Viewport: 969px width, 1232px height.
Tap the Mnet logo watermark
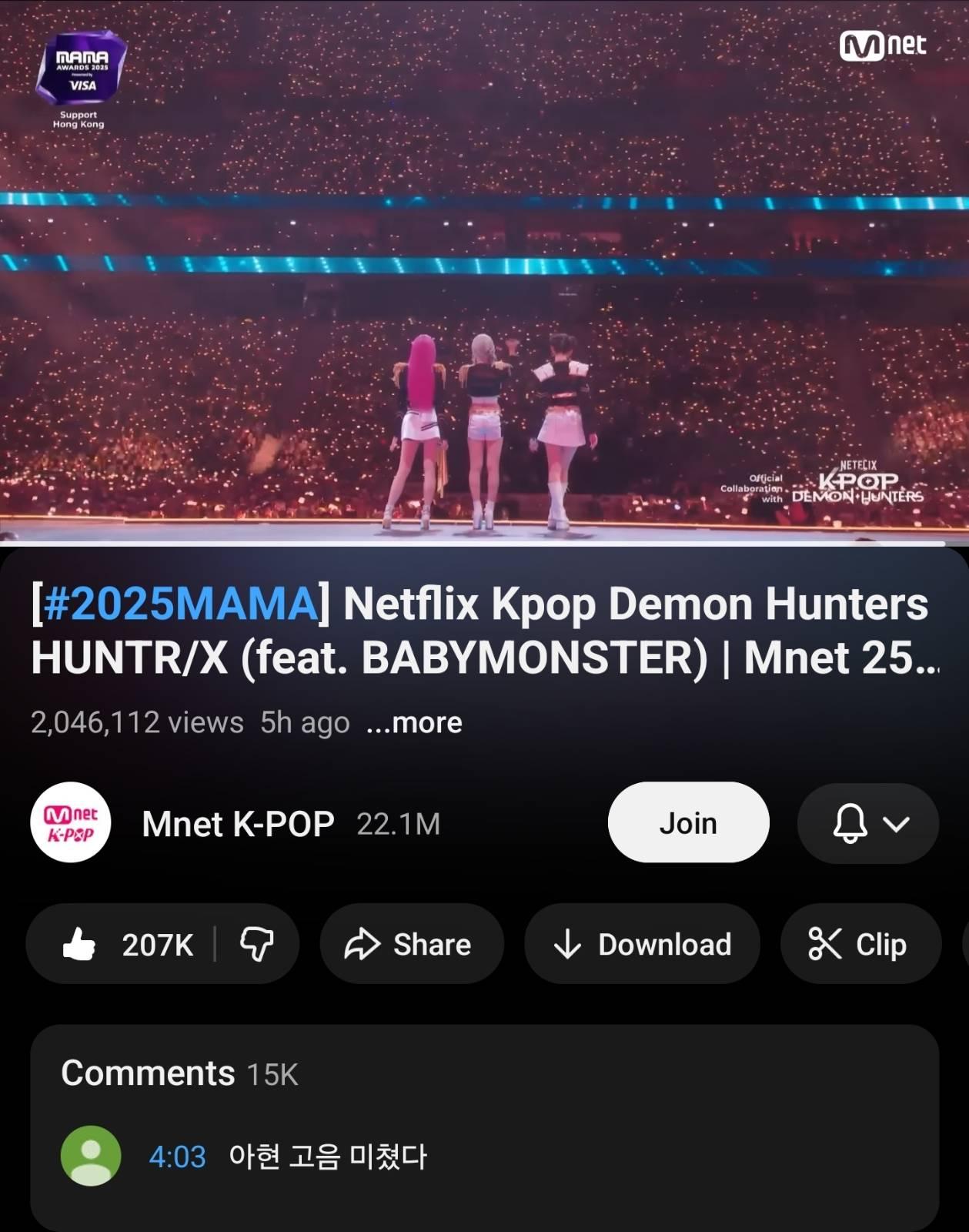coord(883,46)
